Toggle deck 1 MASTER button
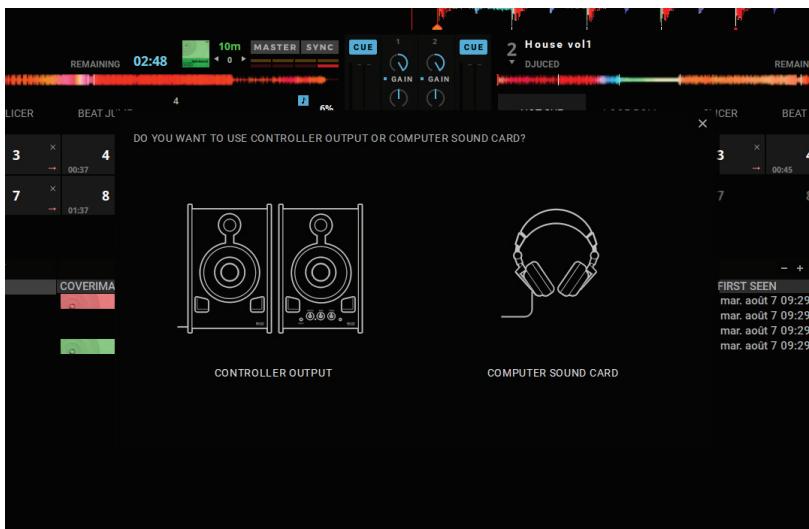This screenshot has height=529, width=809. (275, 47)
